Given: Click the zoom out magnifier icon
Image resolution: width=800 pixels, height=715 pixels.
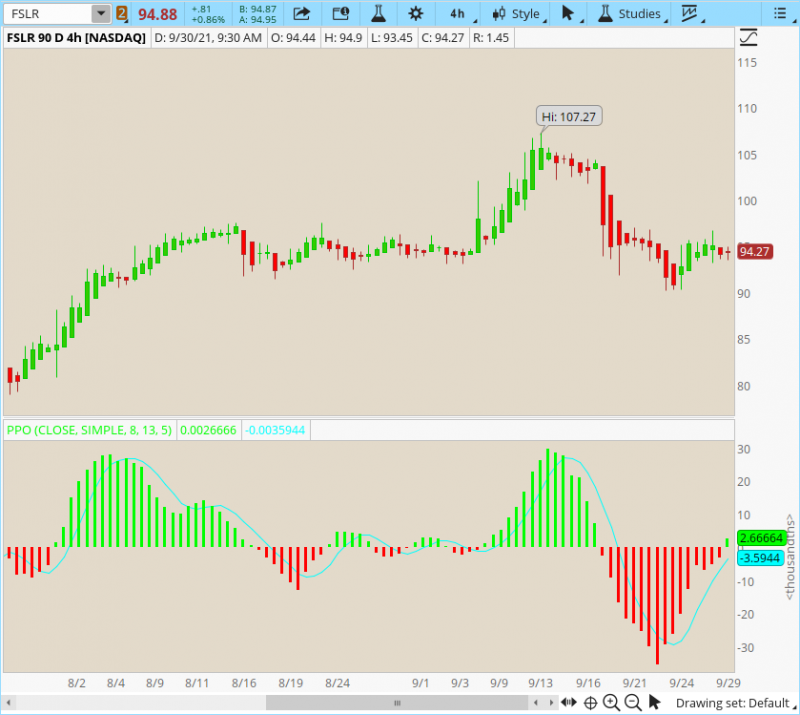Looking at the screenshot, I should pos(632,703).
